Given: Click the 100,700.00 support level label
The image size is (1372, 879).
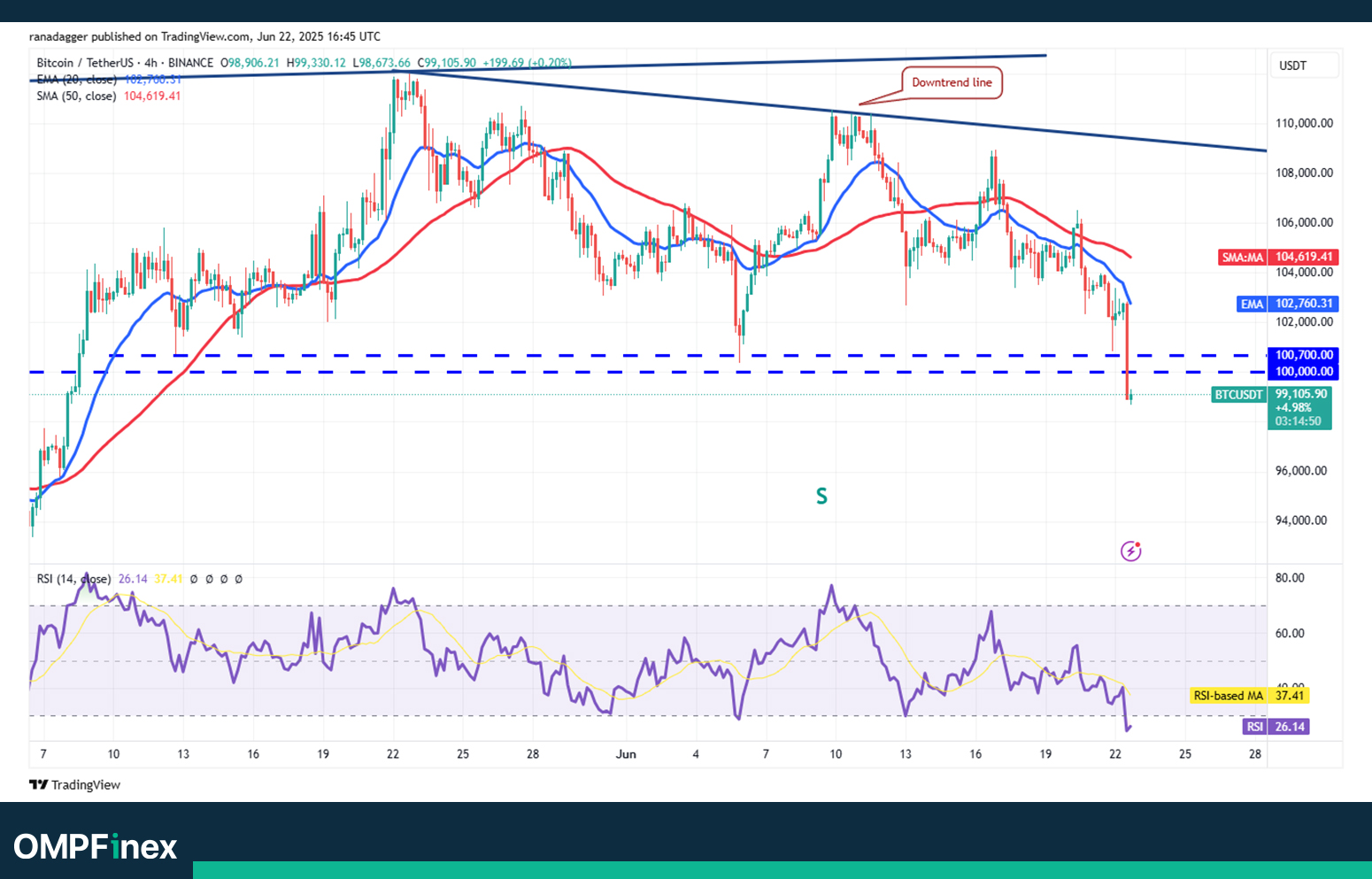Looking at the screenshot, I should pyautogui.click(x=1303, y=355).
